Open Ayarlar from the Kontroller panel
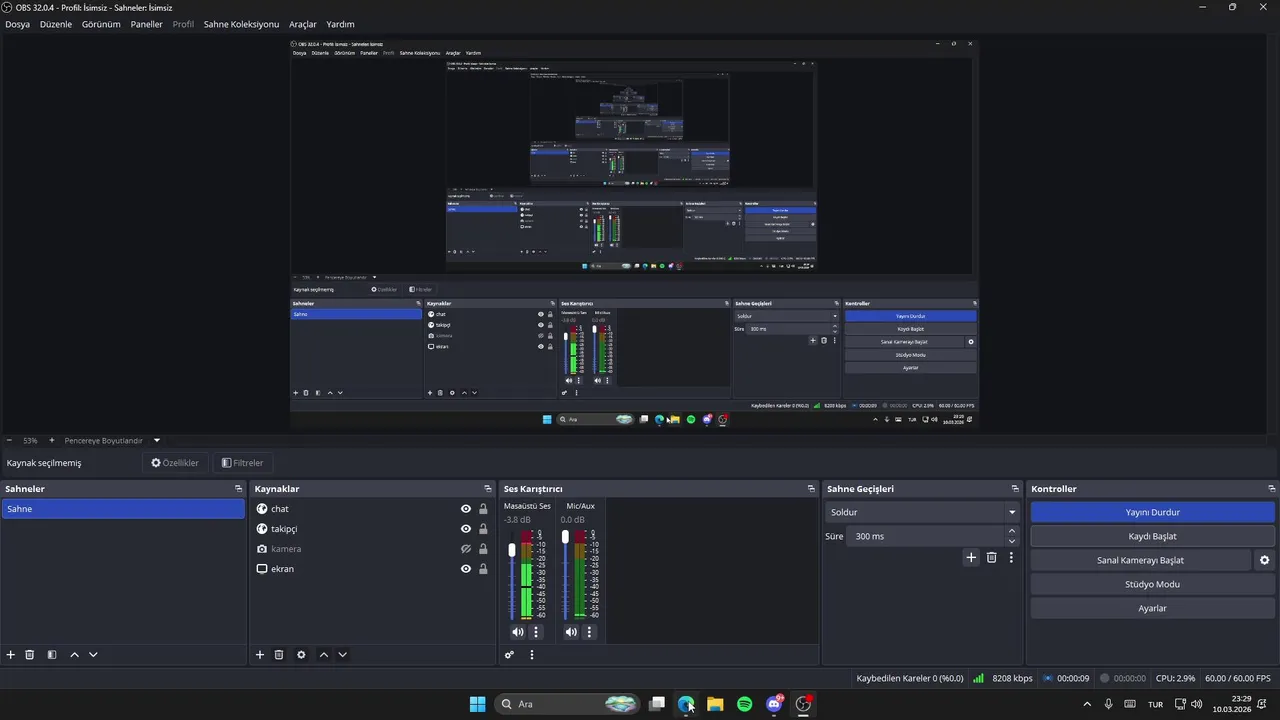Screen dimensions: 1280x720 point(1153,608)
